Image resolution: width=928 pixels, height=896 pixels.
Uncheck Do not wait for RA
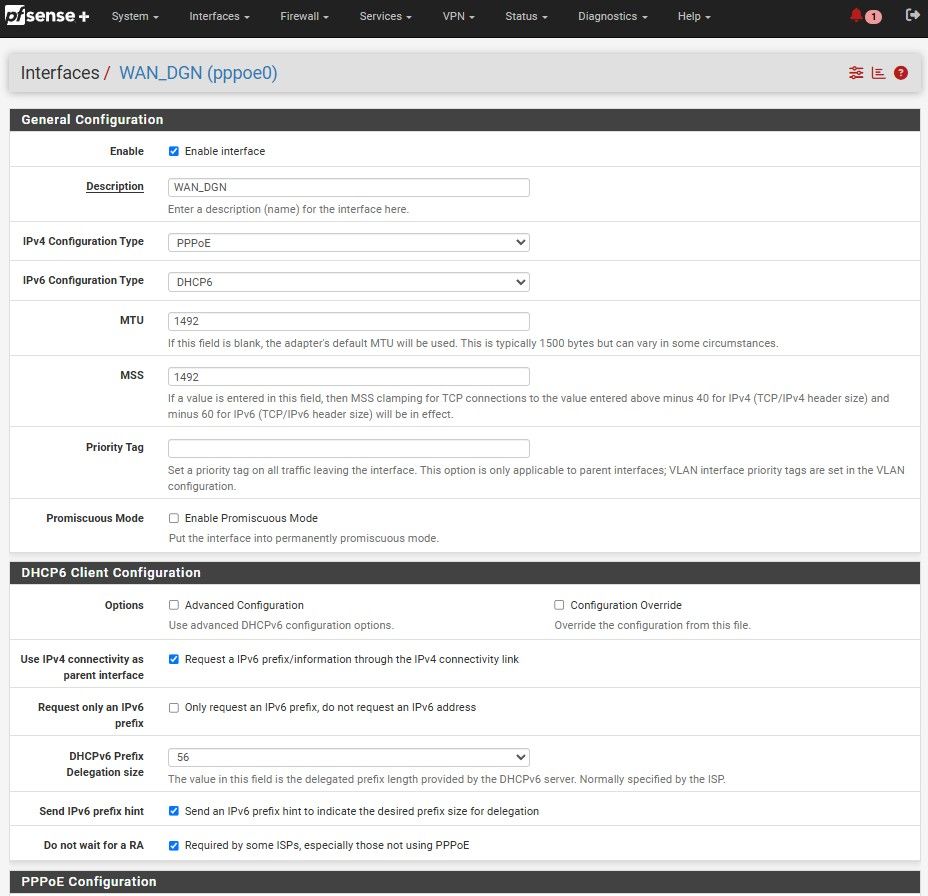pos(174,845)
